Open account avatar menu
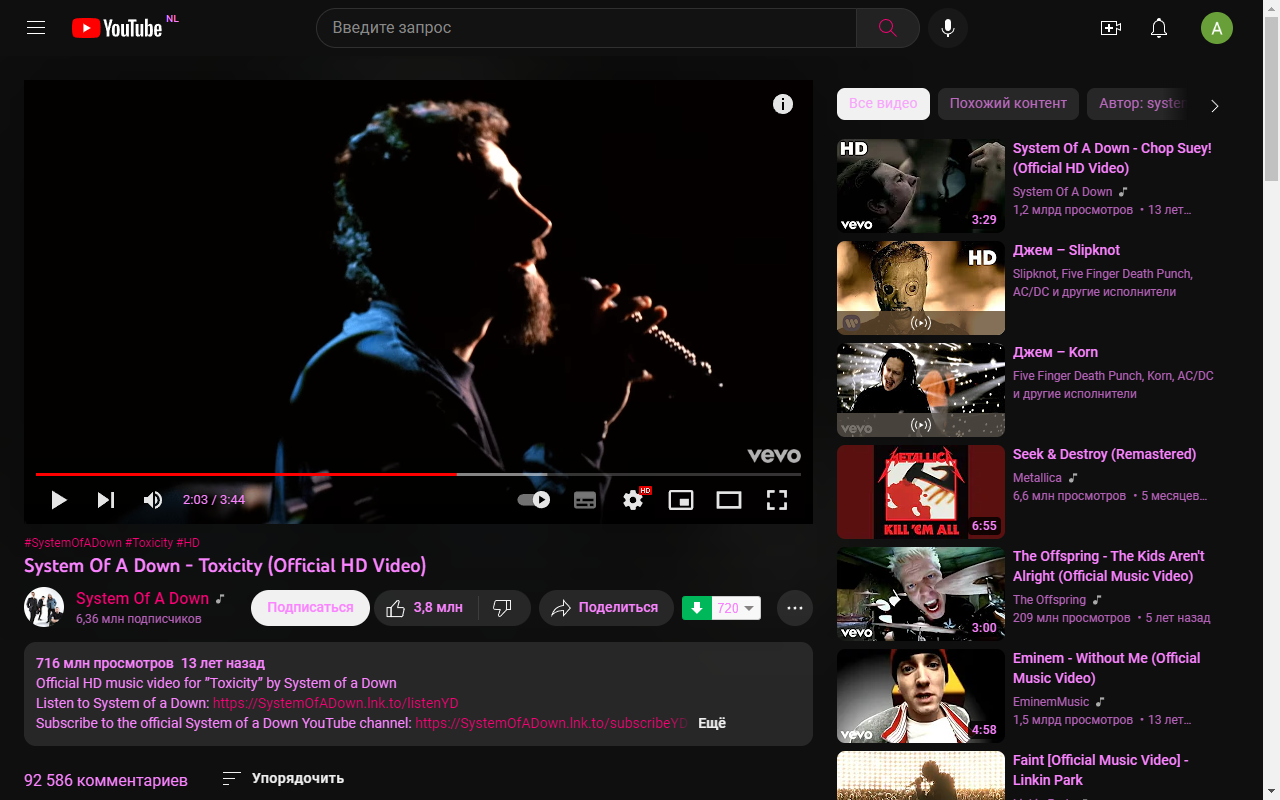Image resolution: width=1280 pixels, height=800 pixels. 1217,28
